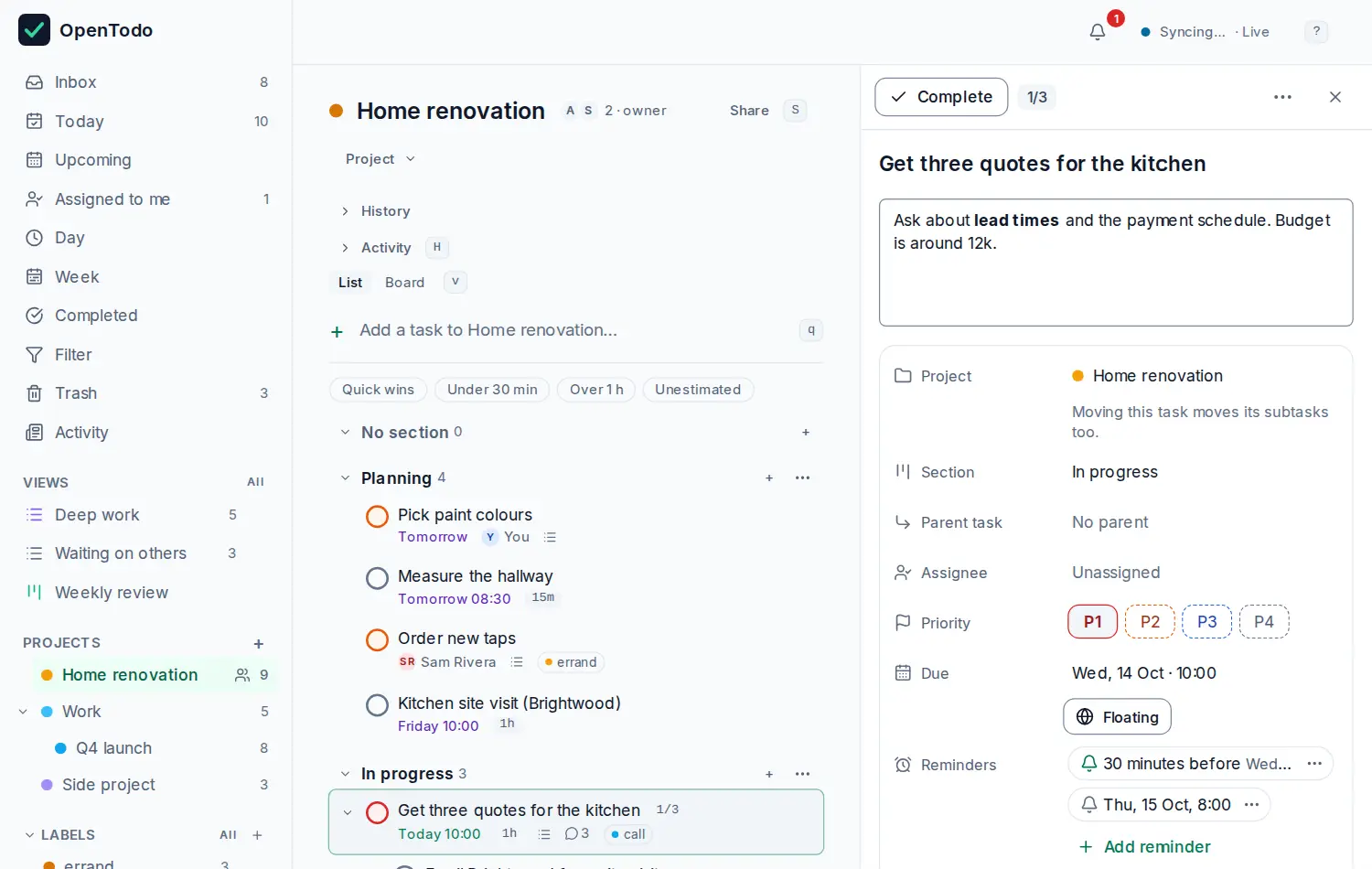Open the In progress section options ellipsis

point(802,774)
